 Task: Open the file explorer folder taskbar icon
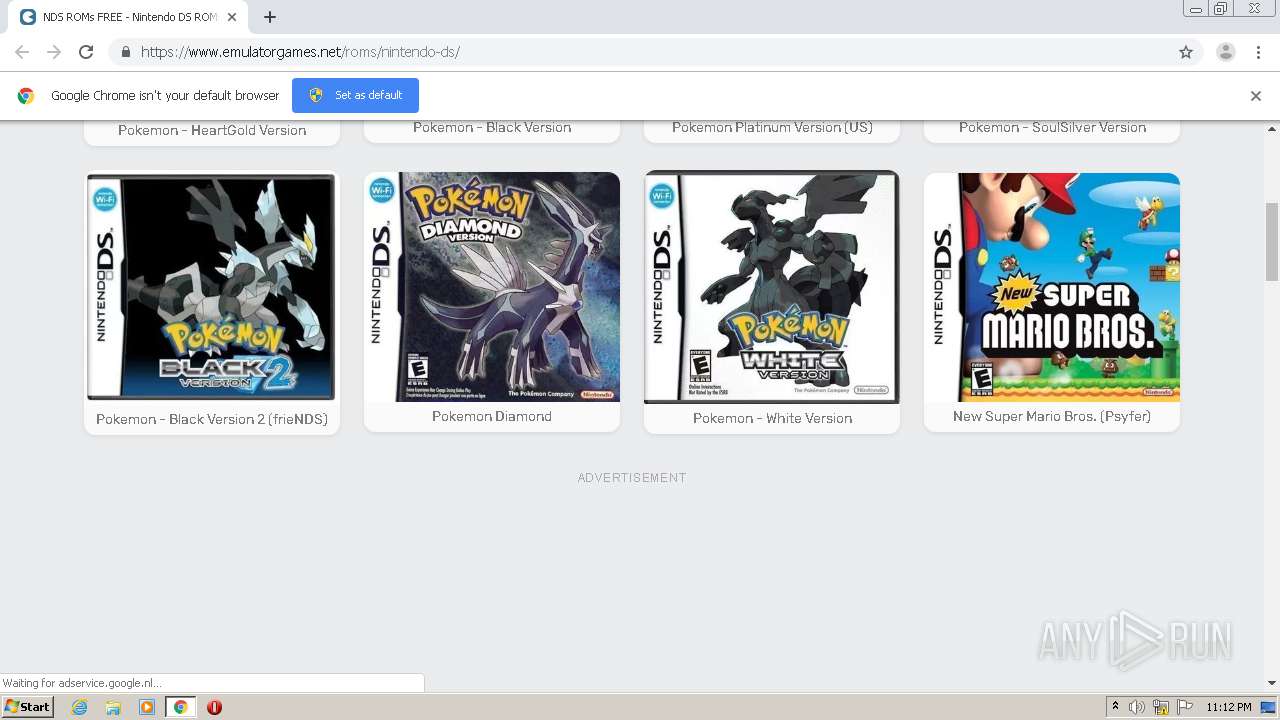coord(113,707)
